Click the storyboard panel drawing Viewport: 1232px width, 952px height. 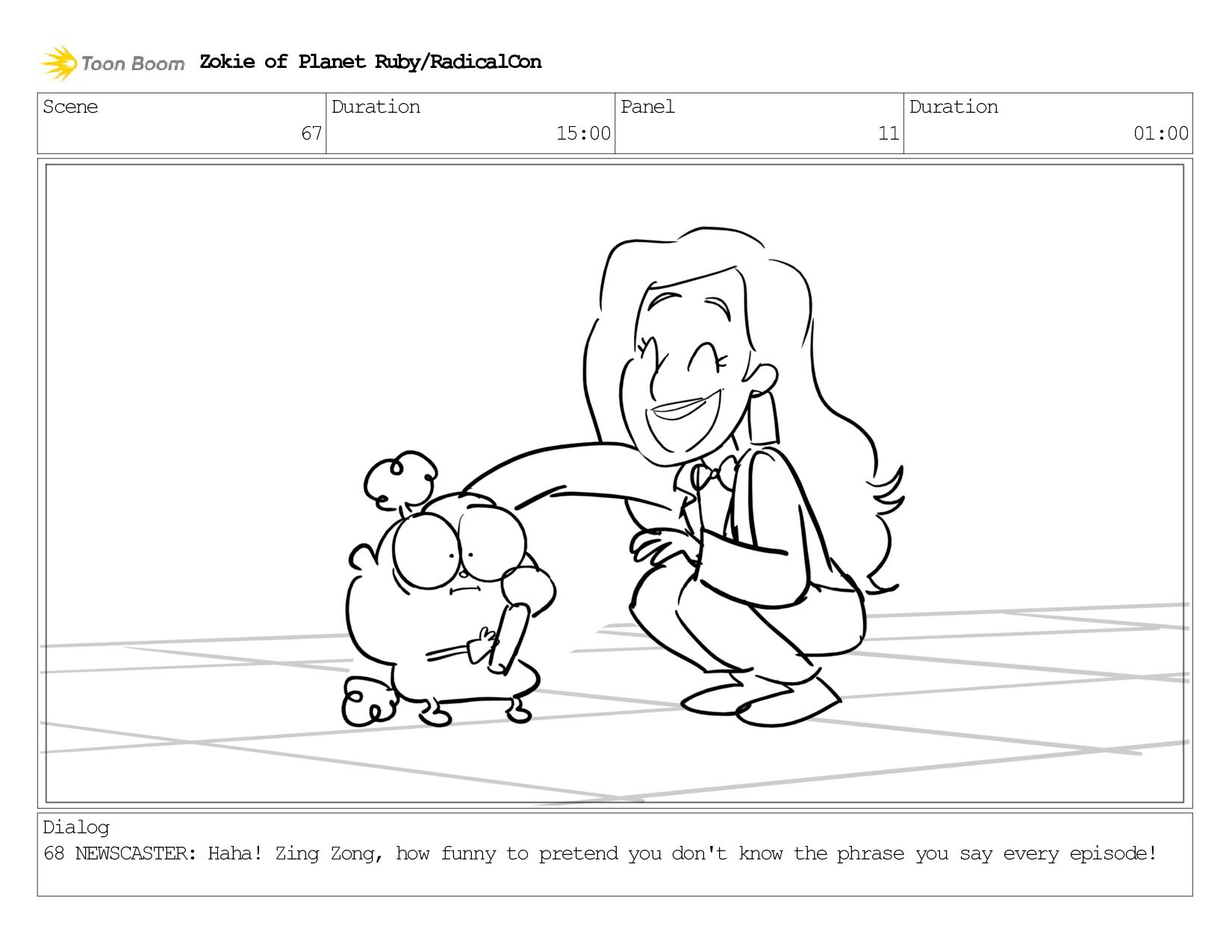coord(615,483)
